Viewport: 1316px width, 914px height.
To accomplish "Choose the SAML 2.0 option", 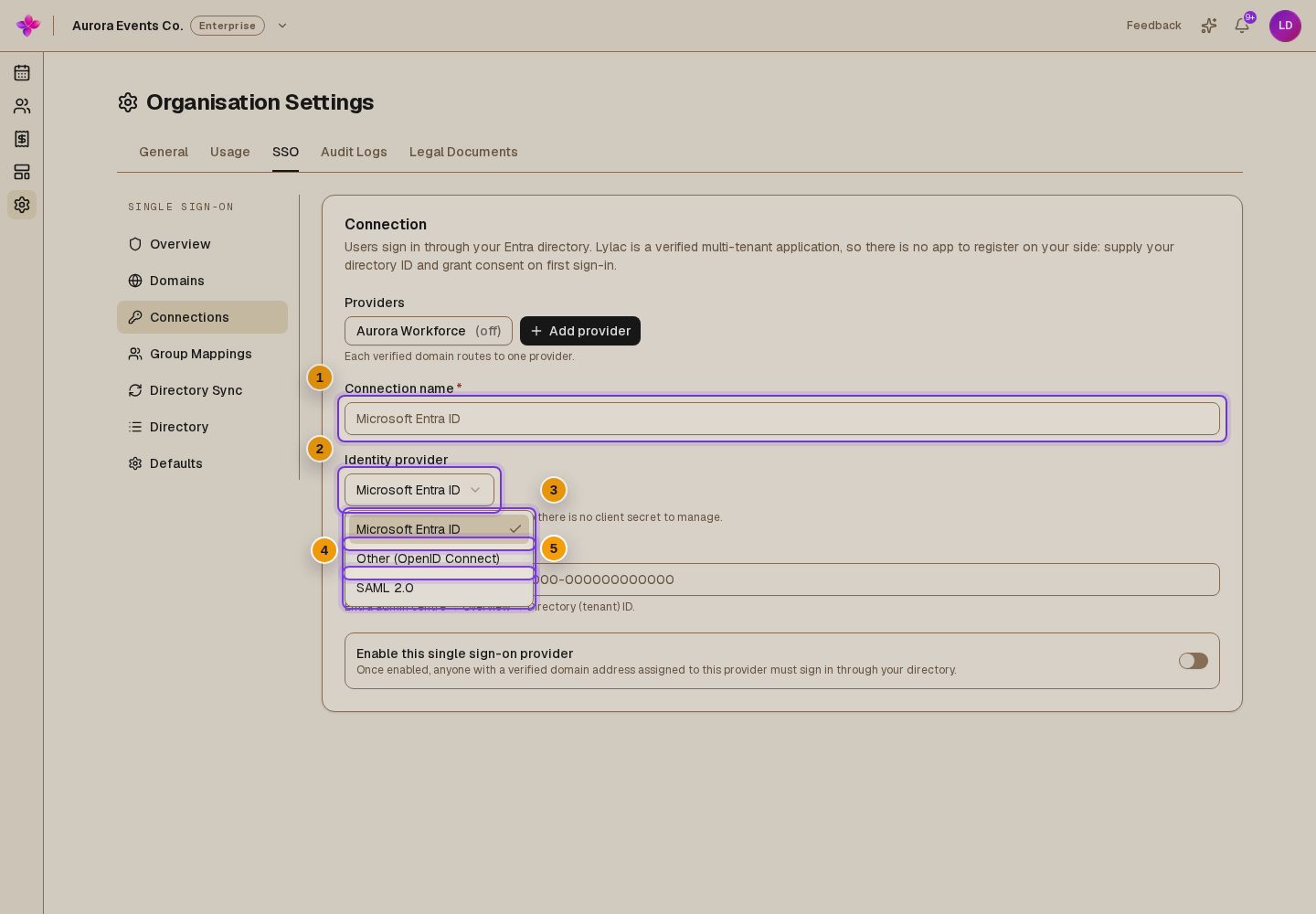I will tap(439, 588).
